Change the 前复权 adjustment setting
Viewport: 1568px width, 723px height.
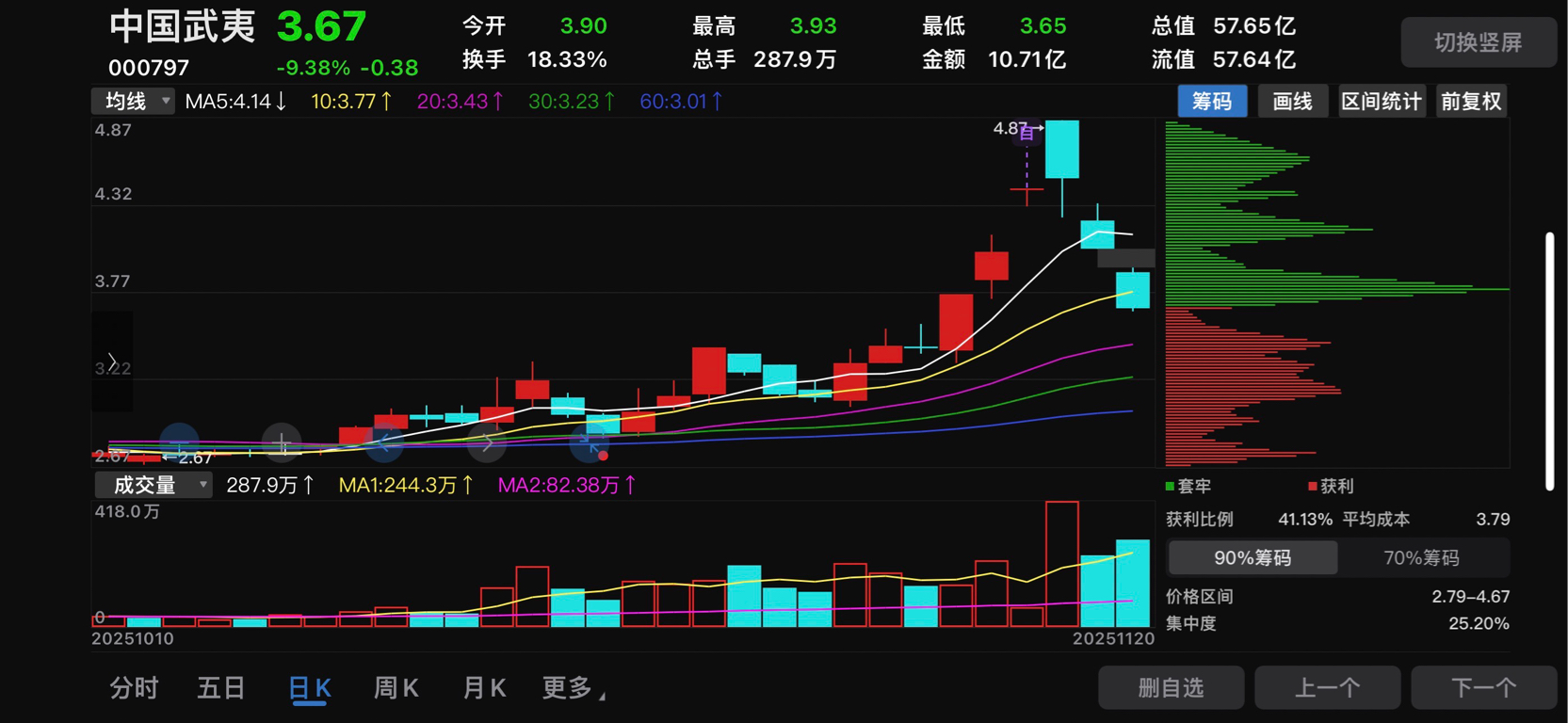(1471, 102)
